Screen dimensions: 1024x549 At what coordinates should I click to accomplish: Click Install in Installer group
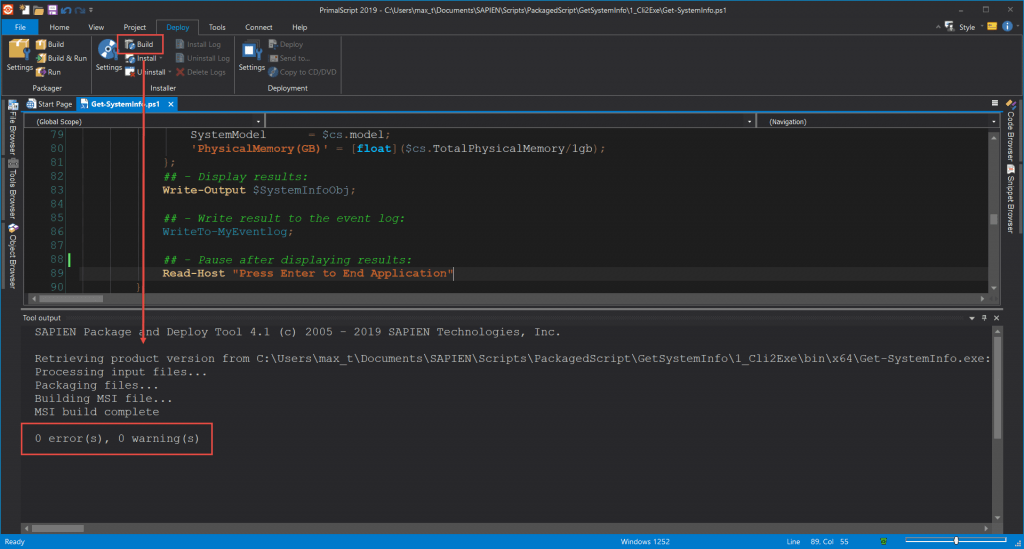[141, 58]
